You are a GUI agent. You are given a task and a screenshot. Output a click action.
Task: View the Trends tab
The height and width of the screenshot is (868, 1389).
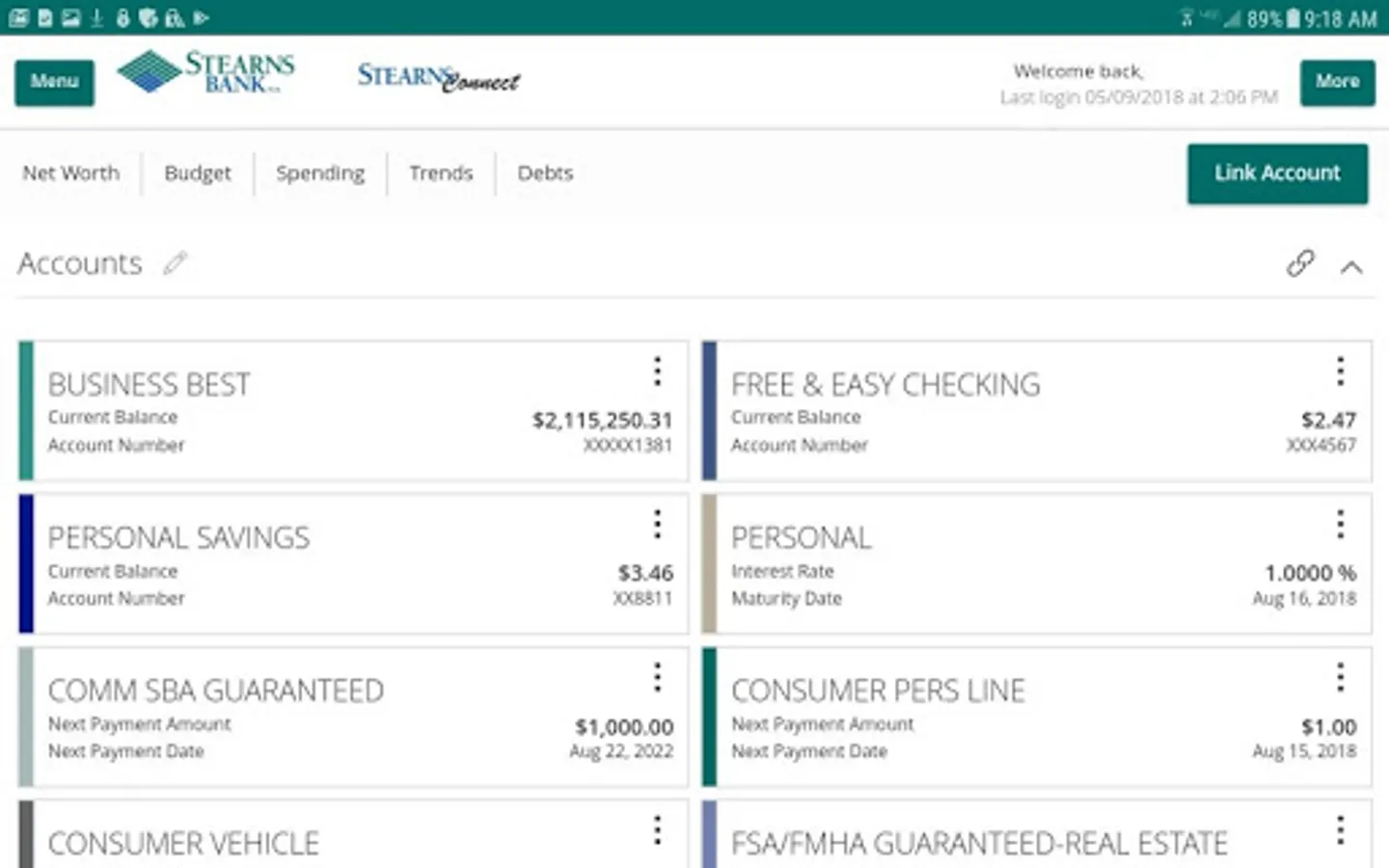pyautogui.click(x=441, y=174)
